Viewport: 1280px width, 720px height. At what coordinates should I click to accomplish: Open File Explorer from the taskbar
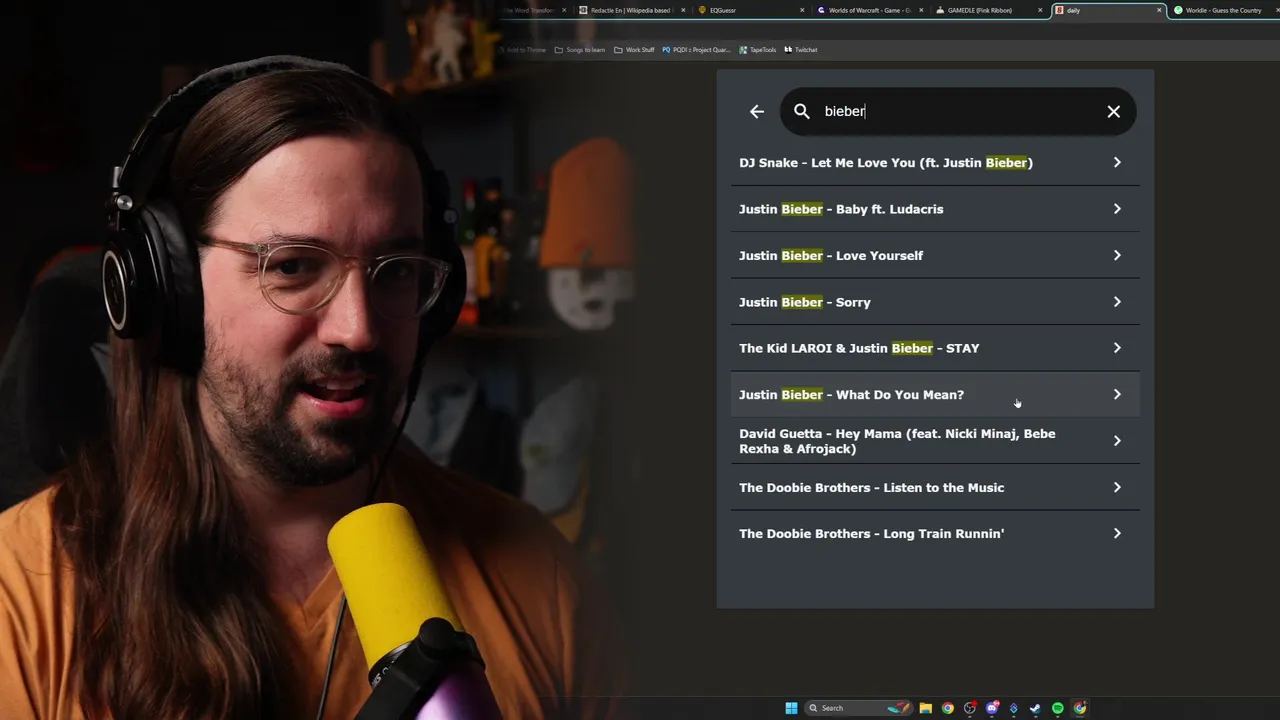pyautogui.click(x=926, y=708)
